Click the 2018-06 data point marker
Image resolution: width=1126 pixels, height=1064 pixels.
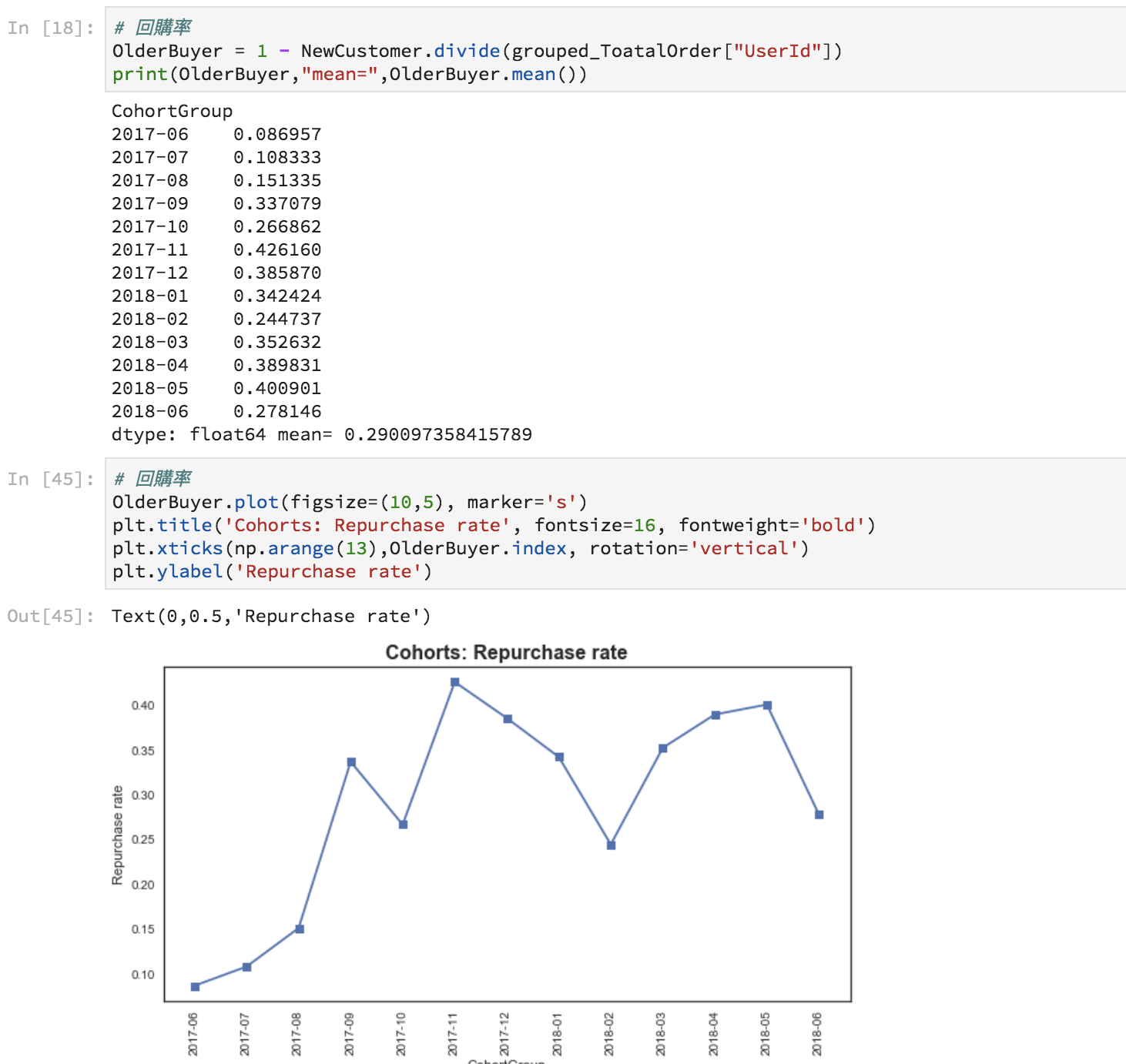pyautogui.click(x=819, y=815)
